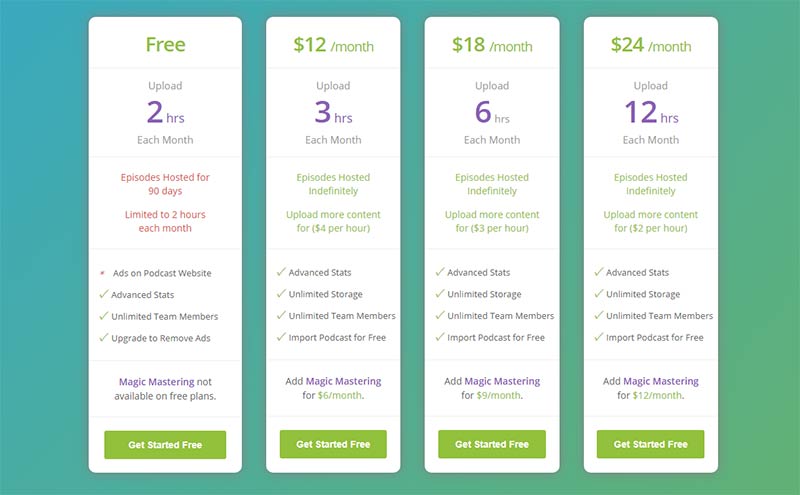The width and height of the screenshot is (800, 495).
Task: Click the Import Podcast for Free checkmark in the $18 plan
Action: point(440,337)
